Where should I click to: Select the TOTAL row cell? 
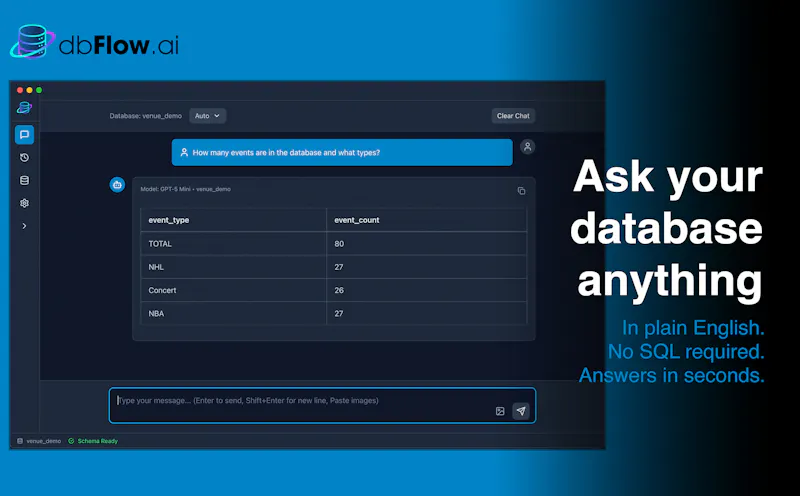pos(233,244)
